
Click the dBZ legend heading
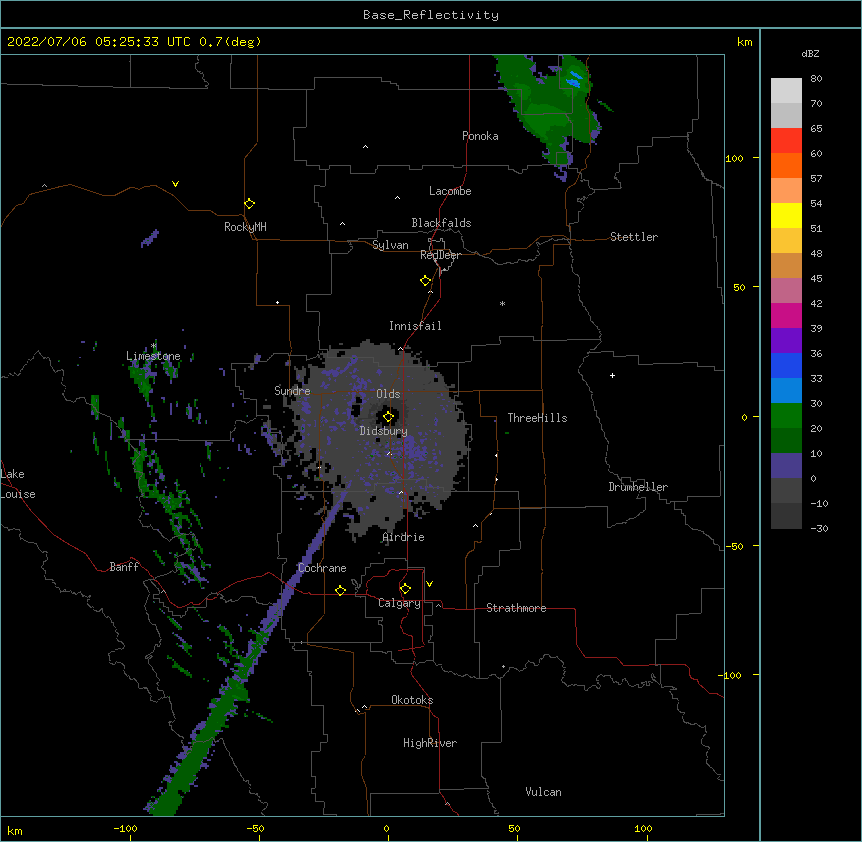coord(810,53)
